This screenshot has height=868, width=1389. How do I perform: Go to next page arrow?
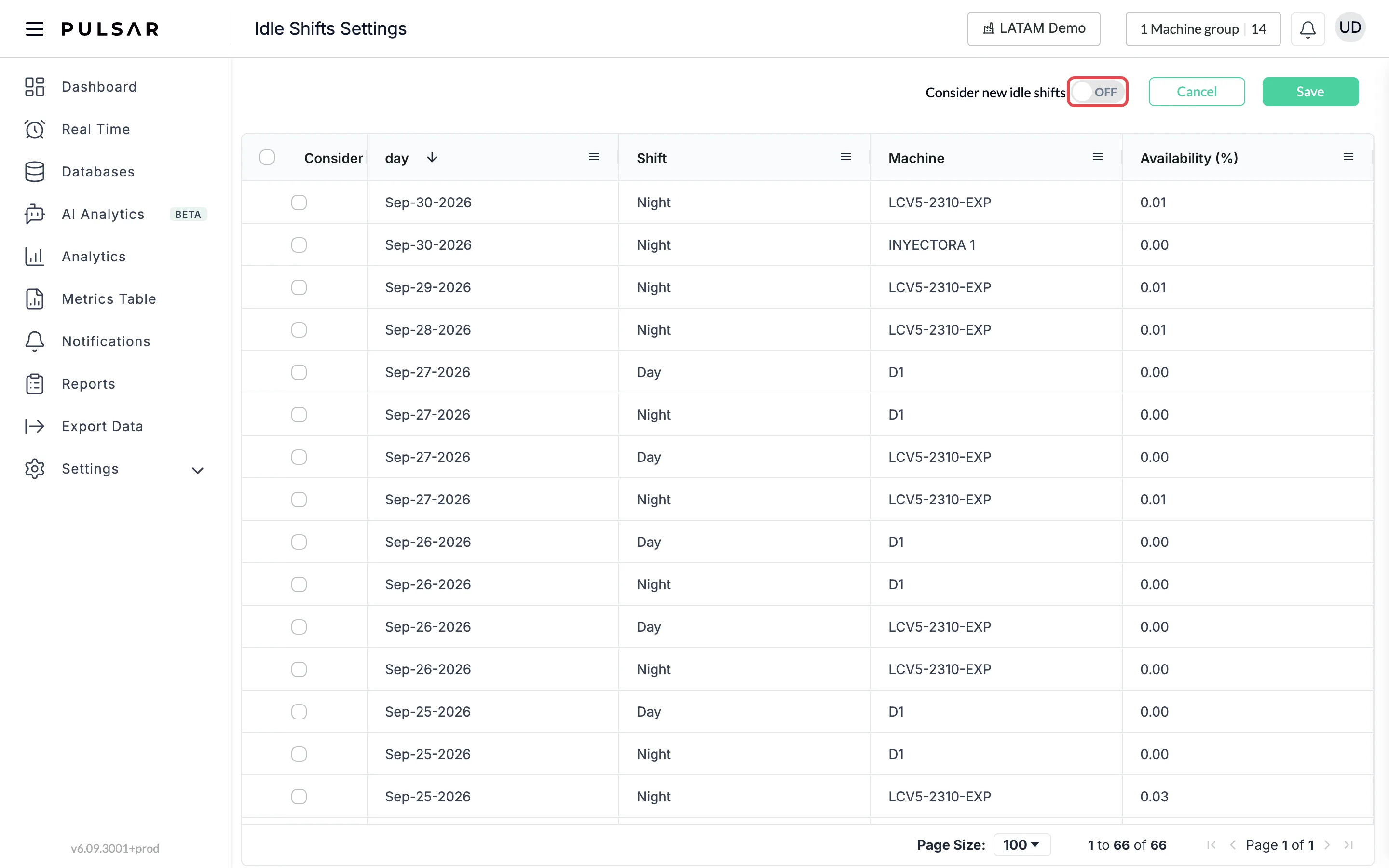(1327, 844)
